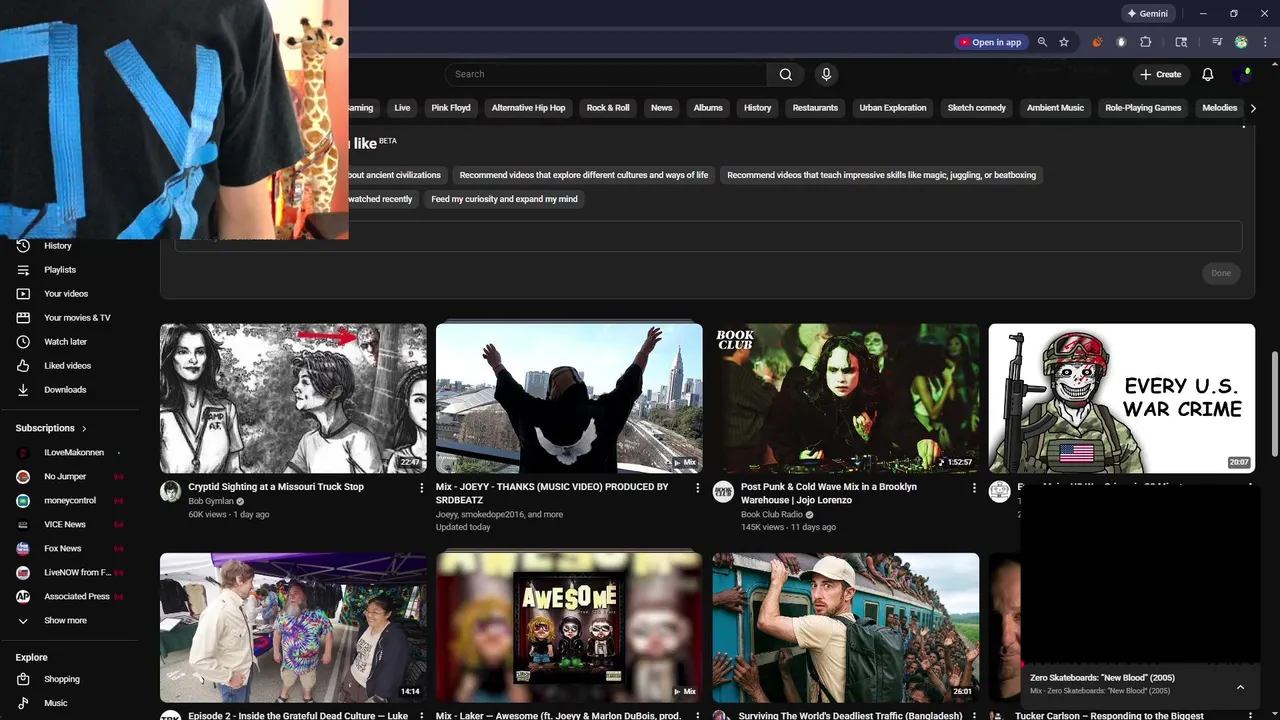1280x720 pixels.
Task: Click the hand-shaped extension icon
Action: [x=1121, y=42]
